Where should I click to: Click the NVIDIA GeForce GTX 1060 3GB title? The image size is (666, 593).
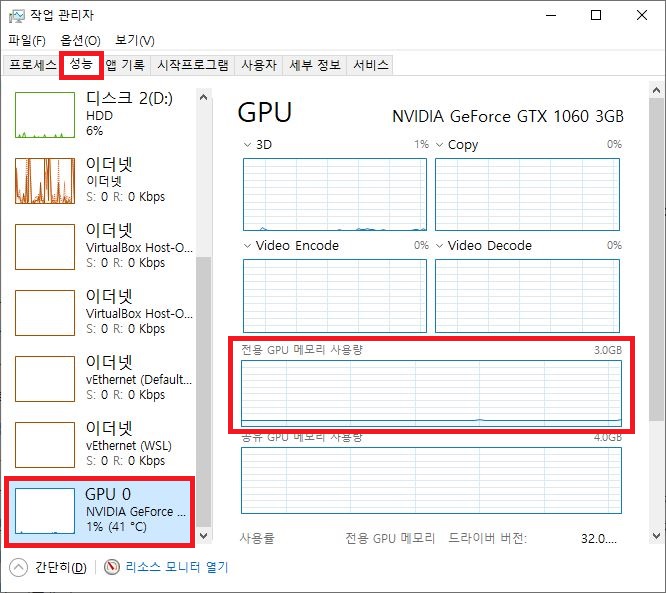point(508,116)
